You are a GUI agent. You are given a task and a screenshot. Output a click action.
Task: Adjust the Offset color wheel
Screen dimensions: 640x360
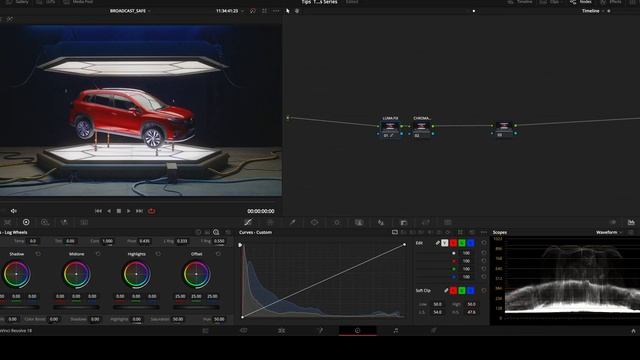coord(196,274)
